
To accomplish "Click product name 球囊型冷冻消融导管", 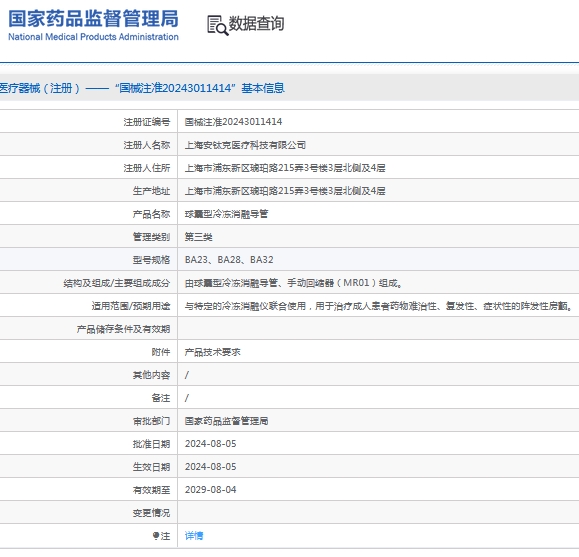I will point(226,214).
